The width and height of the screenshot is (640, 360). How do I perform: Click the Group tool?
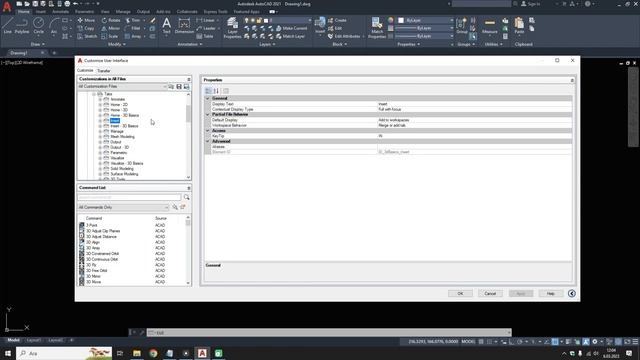pyautogui.click(x=462, y=25)
